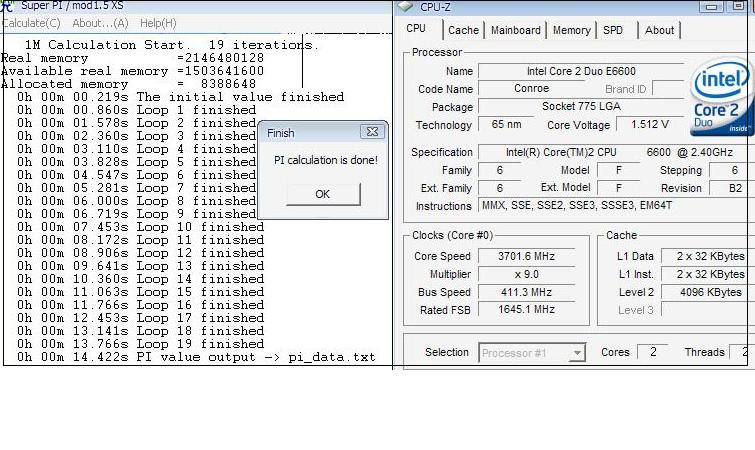Click the Family value 6
The width and height of the screenshot is (755, 450).
(500, 170)
